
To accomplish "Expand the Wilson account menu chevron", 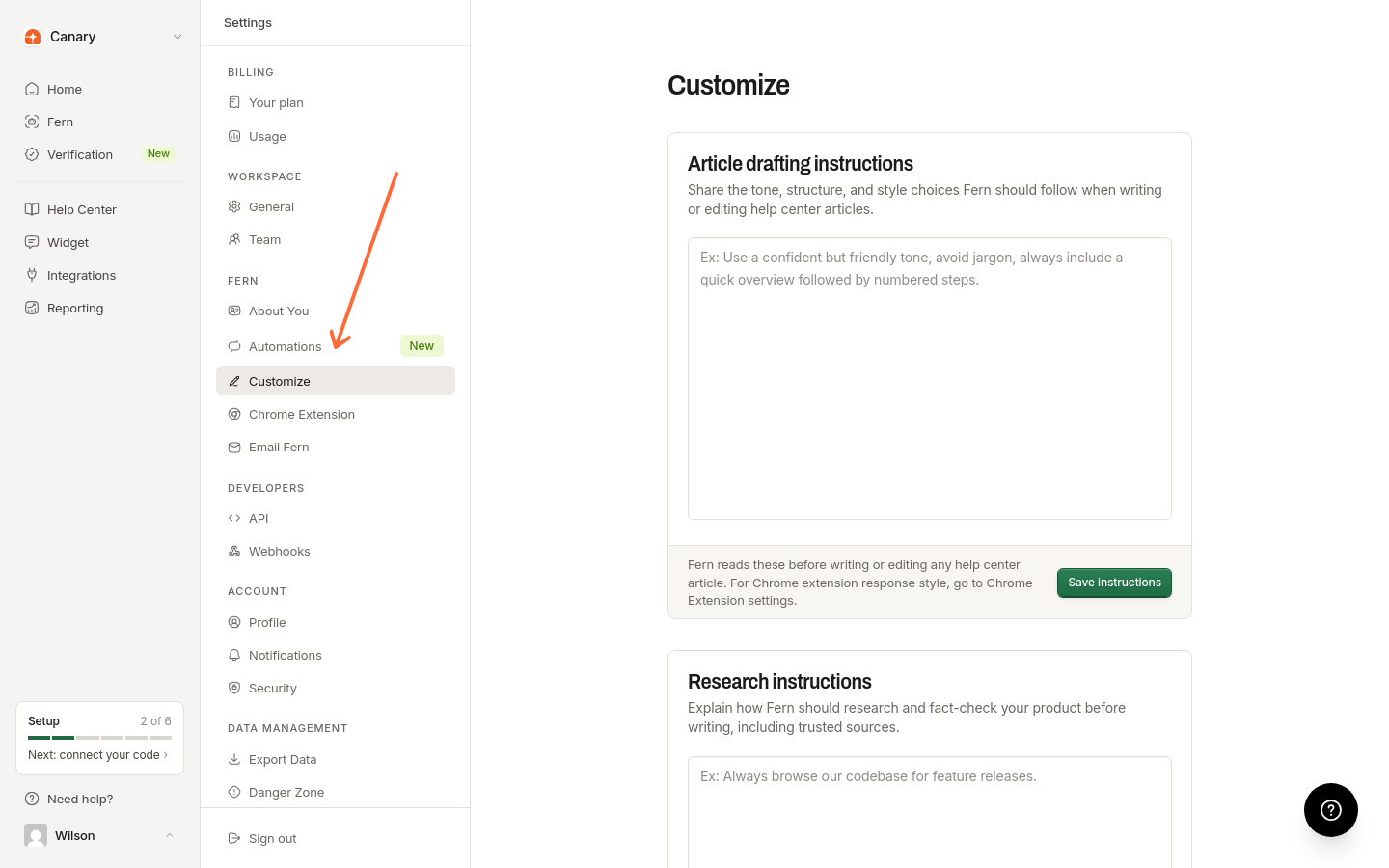I will point(170,835).
